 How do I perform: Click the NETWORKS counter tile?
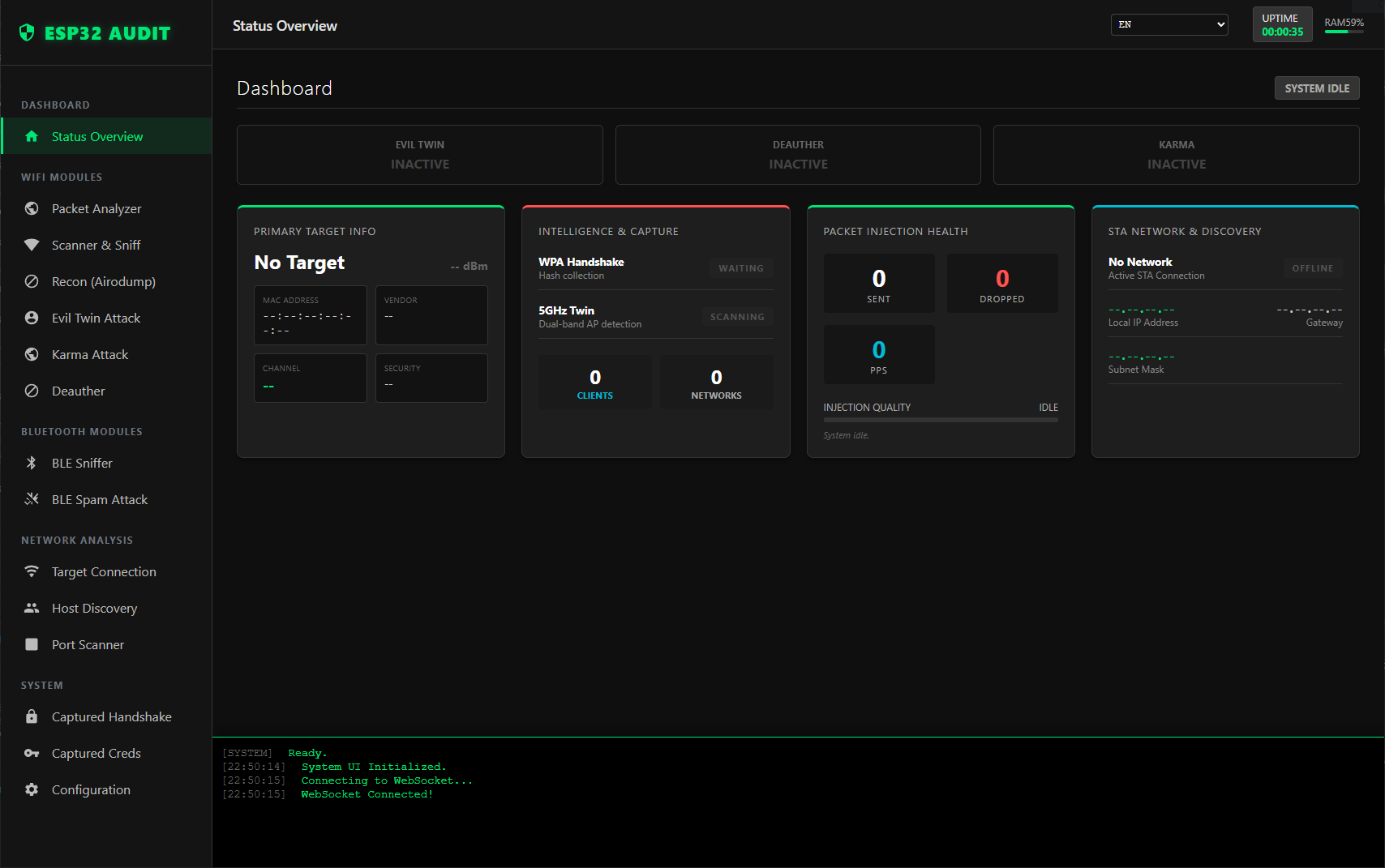[x=716, y=383]
